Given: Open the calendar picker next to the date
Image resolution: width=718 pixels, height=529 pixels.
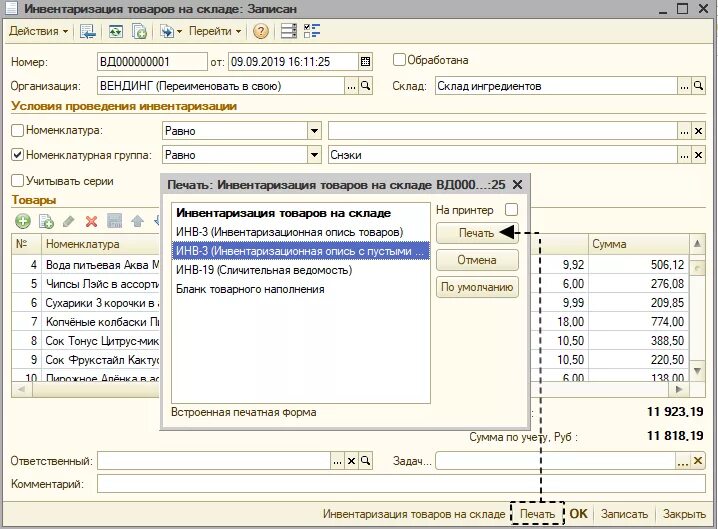Looking at the screenshot, I should (x=365, y=61).
